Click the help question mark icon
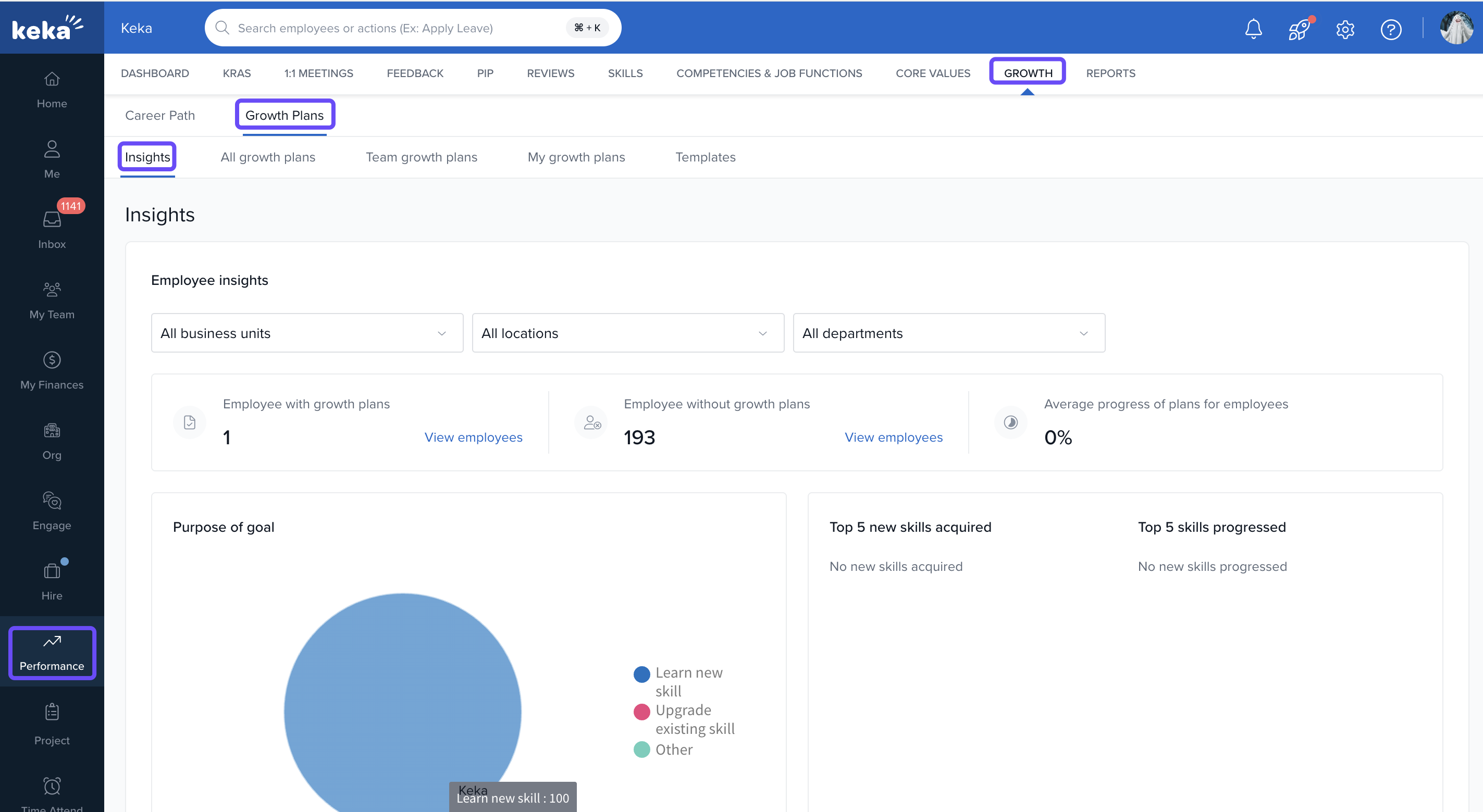Screen dimensions: 1483x812 pyautogui.click(x=1390, y=29)
